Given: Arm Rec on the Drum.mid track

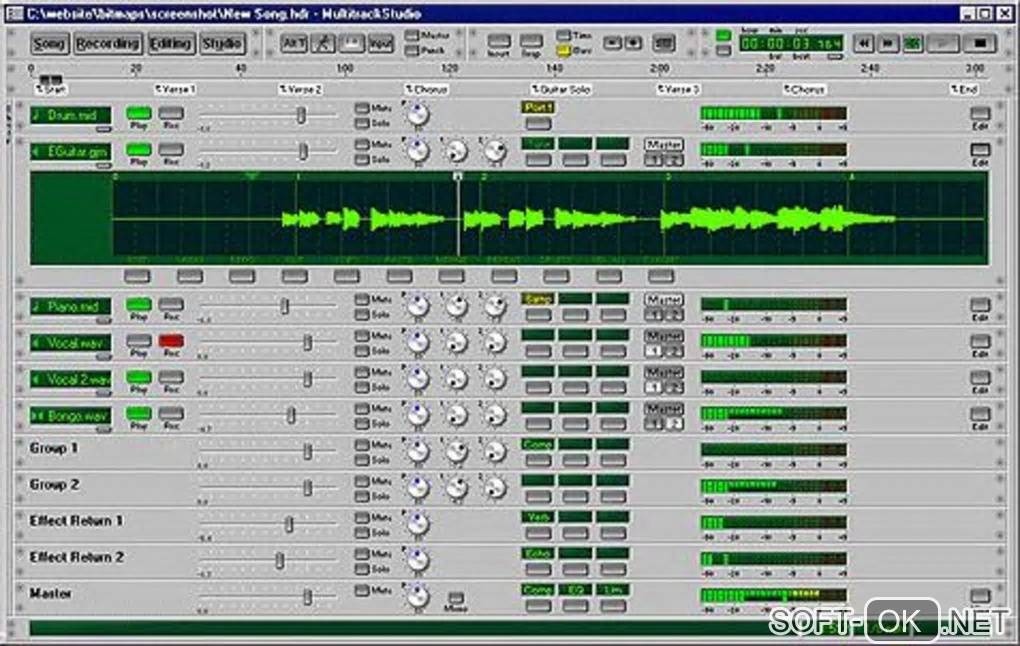Looking at the screenshot, I should pyautogui.click(x=171, y=113).
